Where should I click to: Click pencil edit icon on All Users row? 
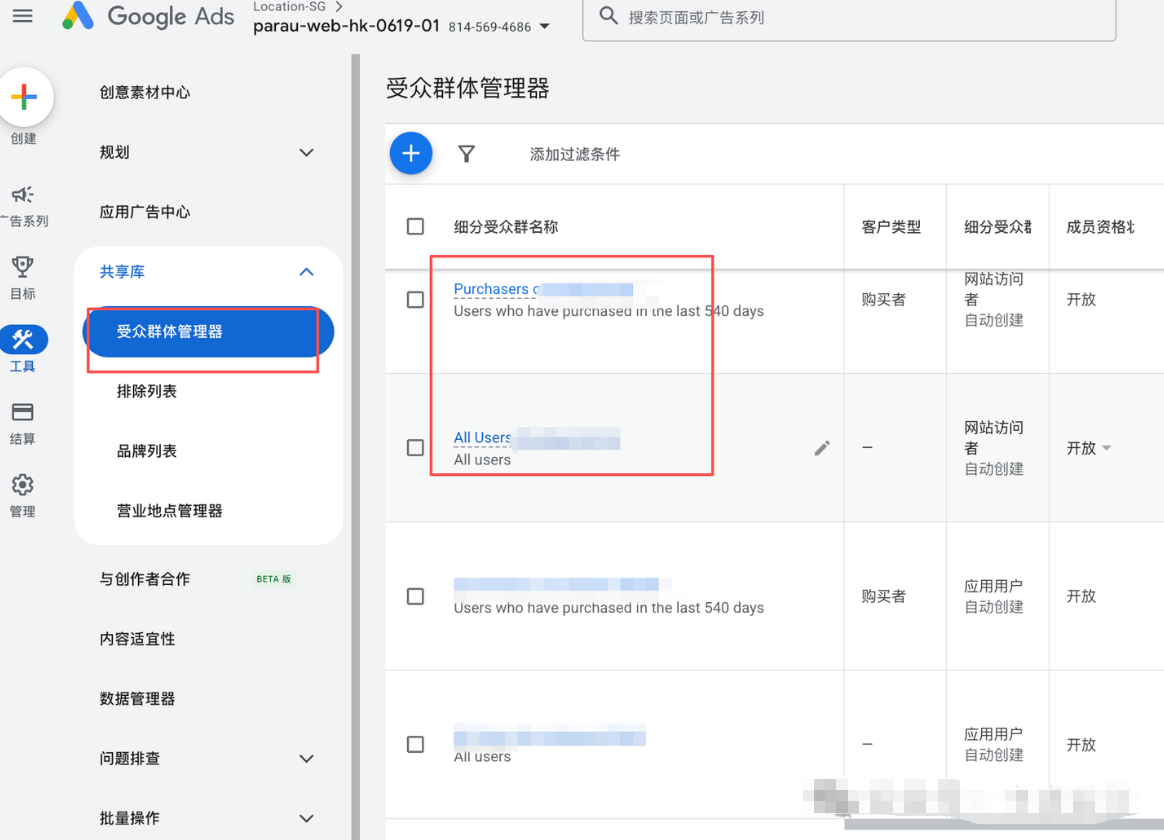[822, 448]
